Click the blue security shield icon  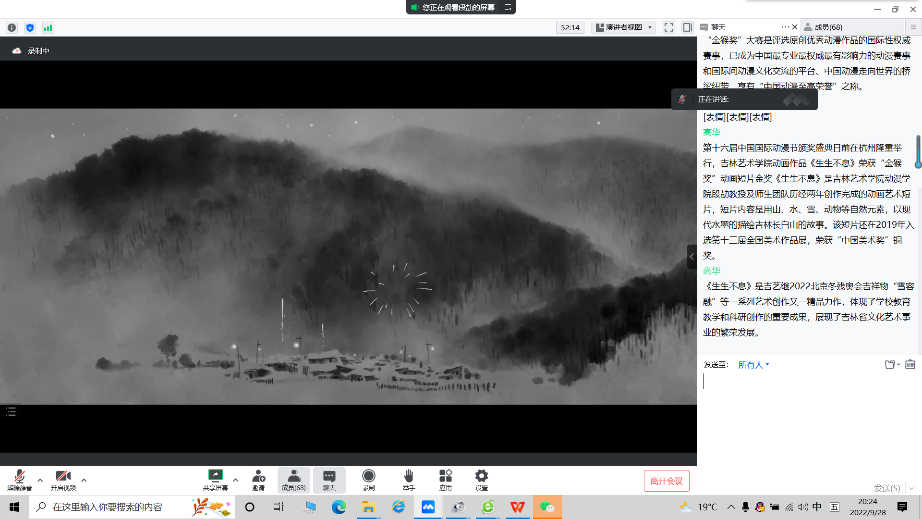[30, 28]
